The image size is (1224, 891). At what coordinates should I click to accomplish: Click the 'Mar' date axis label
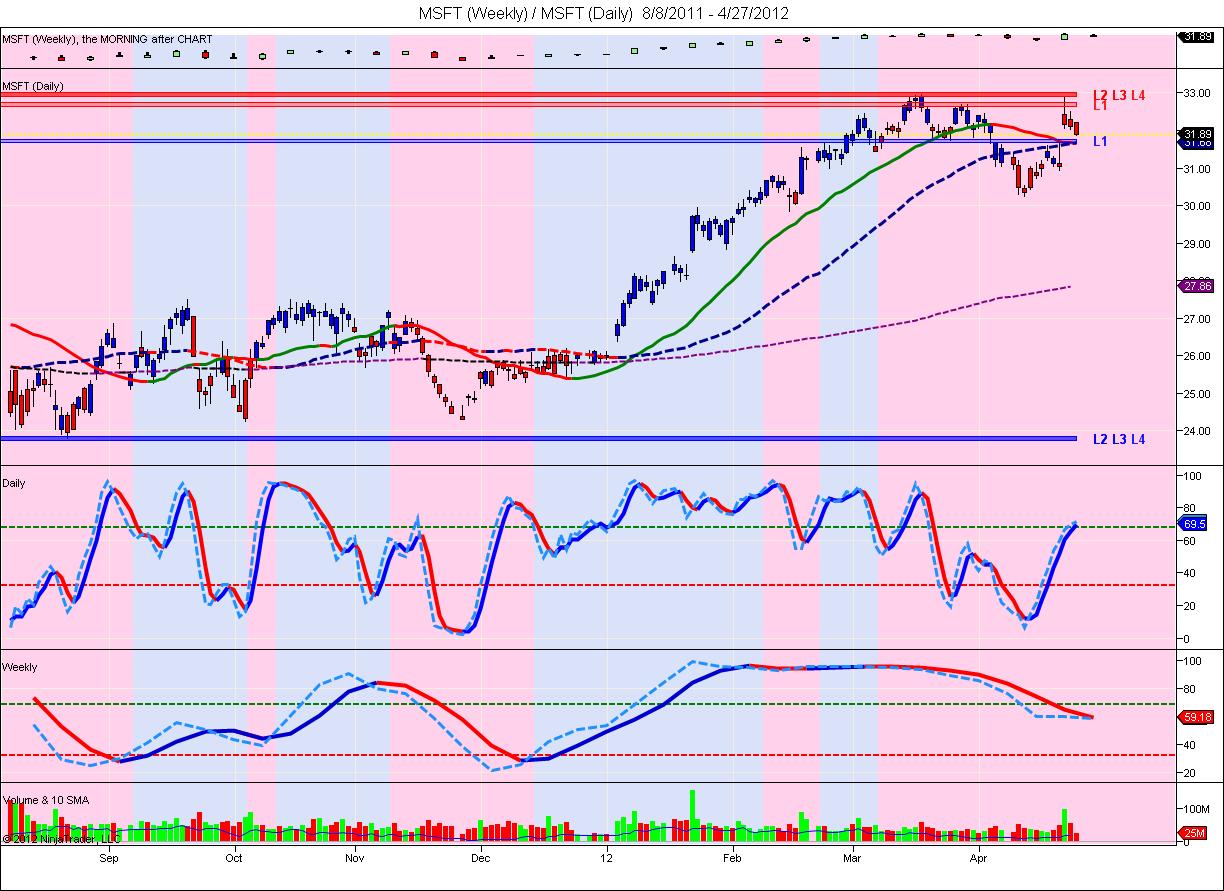click(x=853, y=858)
